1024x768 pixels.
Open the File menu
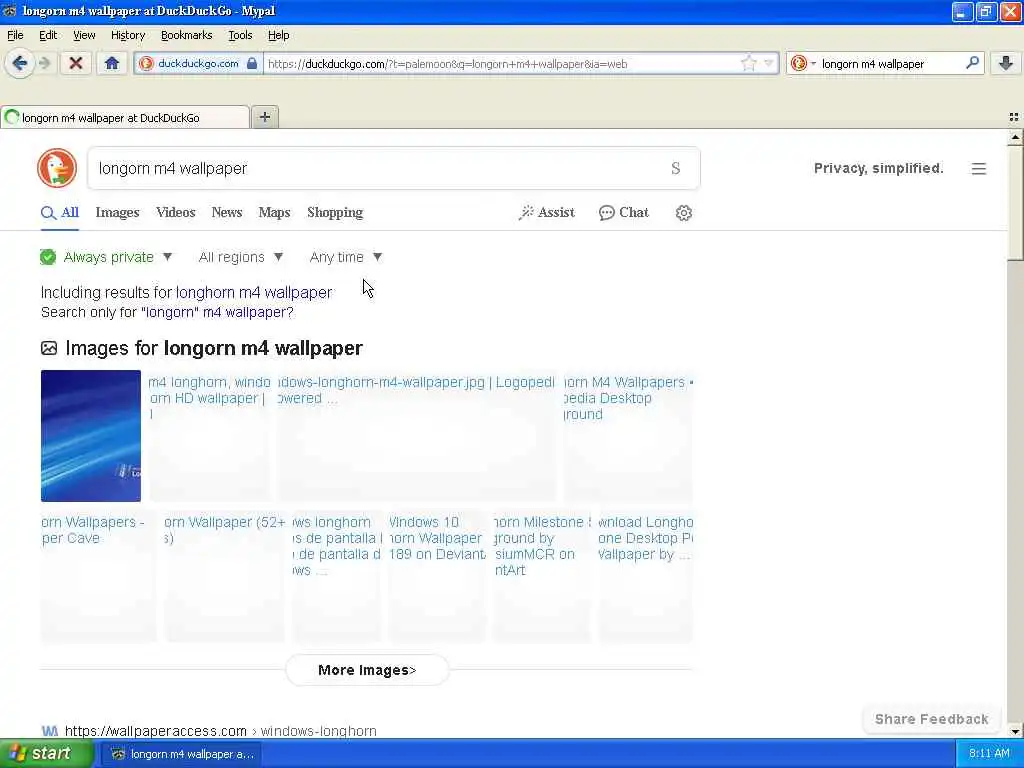(x=15, y=35)
